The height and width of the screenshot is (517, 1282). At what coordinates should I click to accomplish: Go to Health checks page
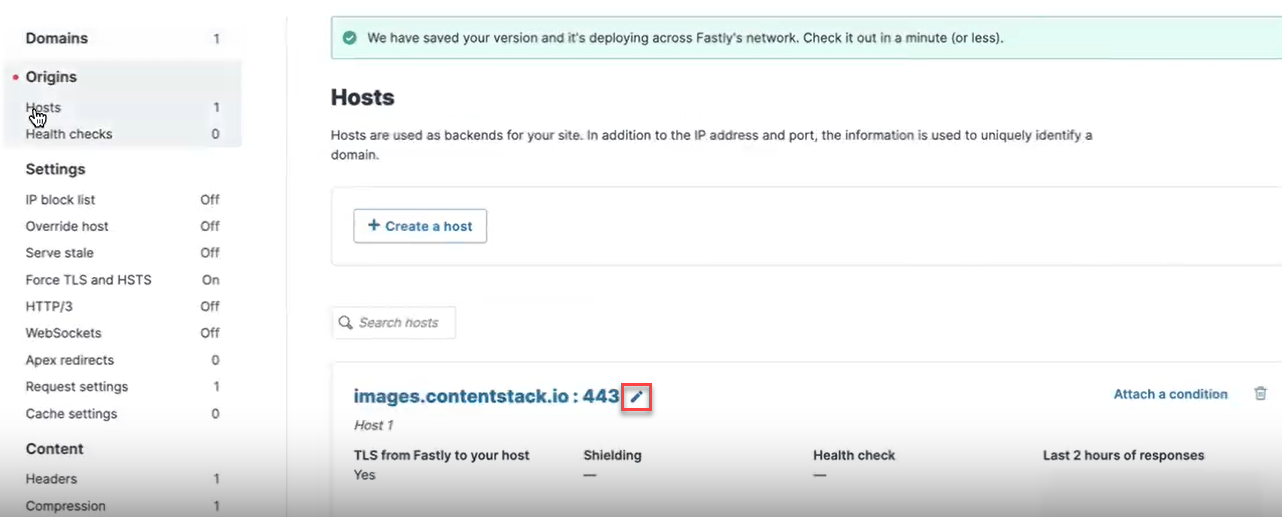click(69, 134)
